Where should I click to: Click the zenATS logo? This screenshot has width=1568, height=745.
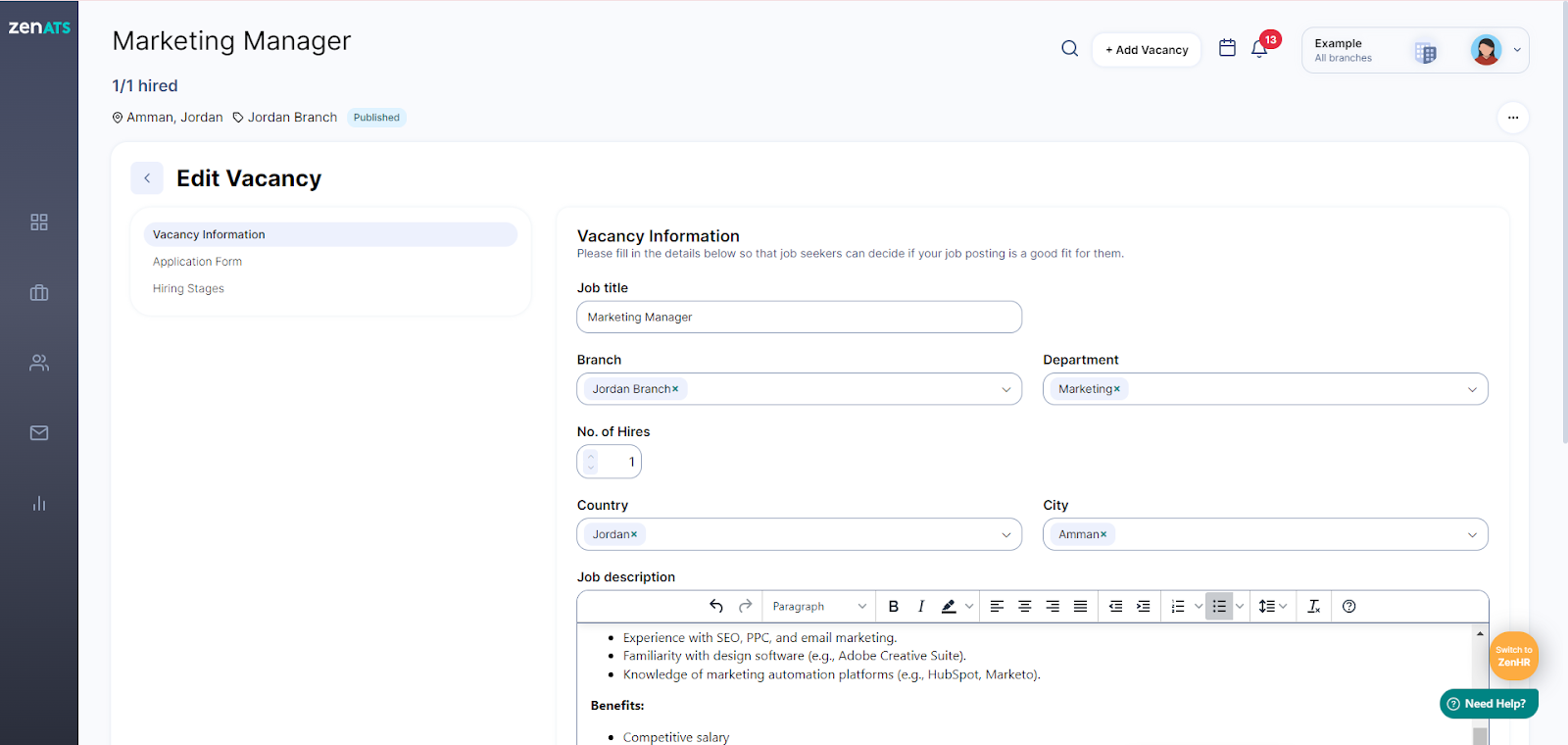pos(39,27)
